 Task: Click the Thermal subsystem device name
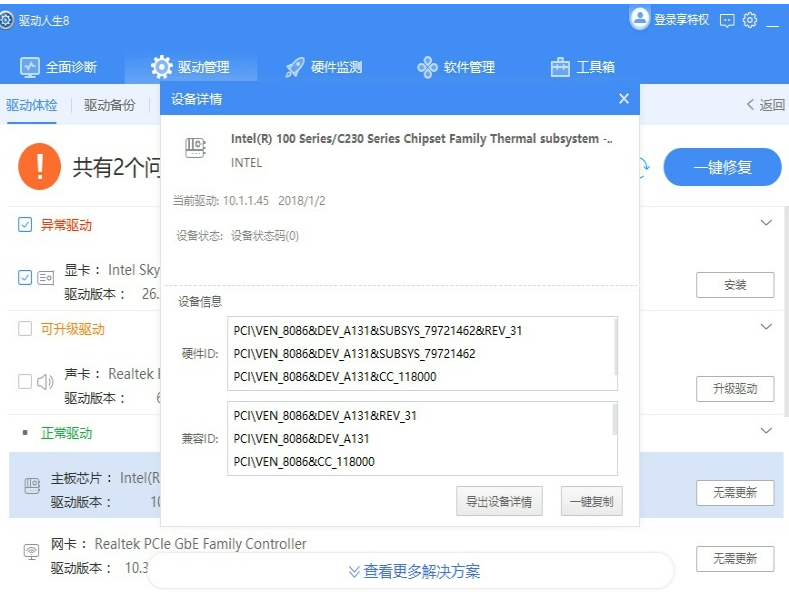point(422,138)
